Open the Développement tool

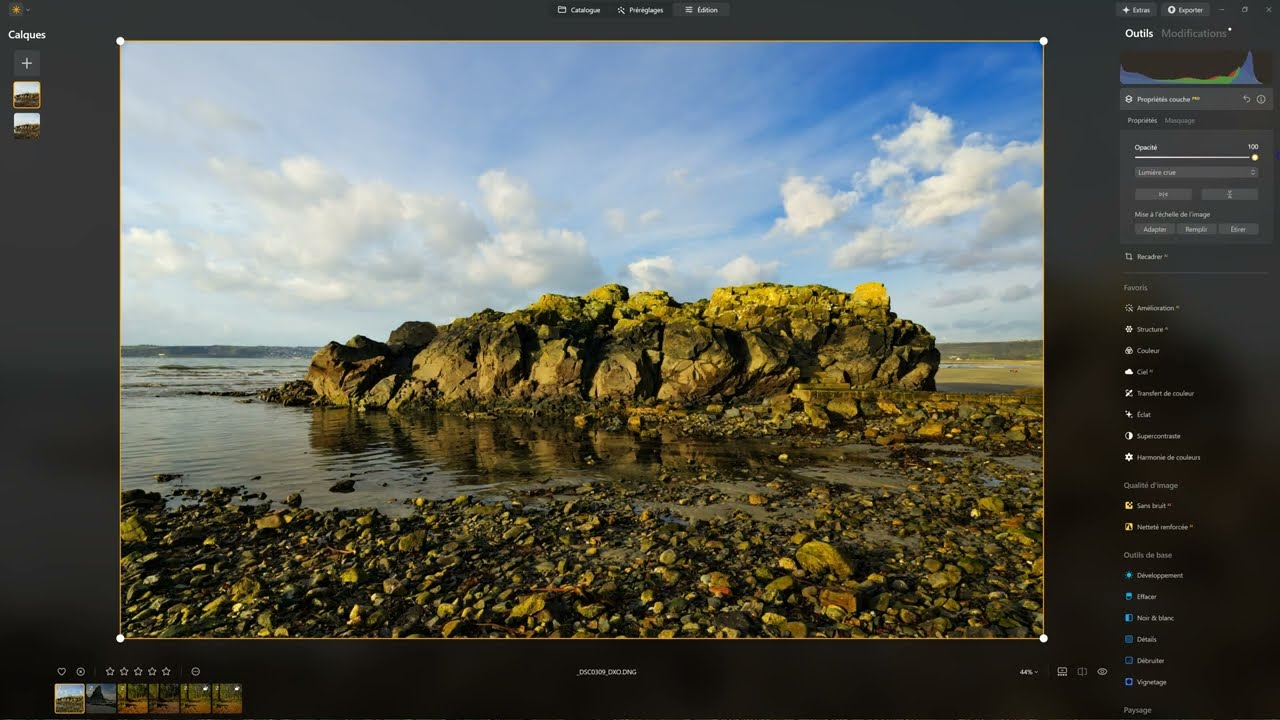pyautogui.click(x=1154, y=575)
